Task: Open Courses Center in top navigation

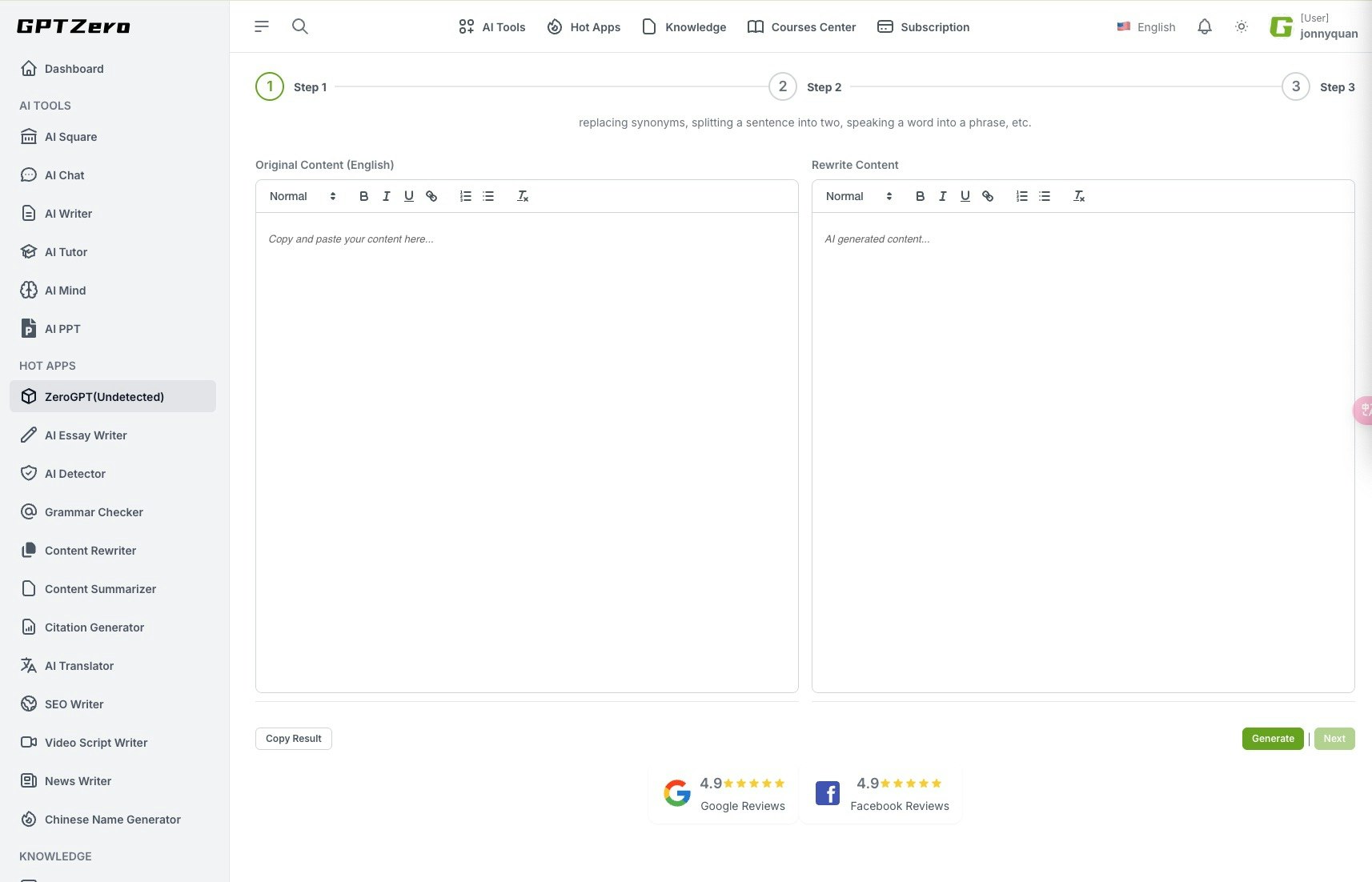Action: click(801, 26)
